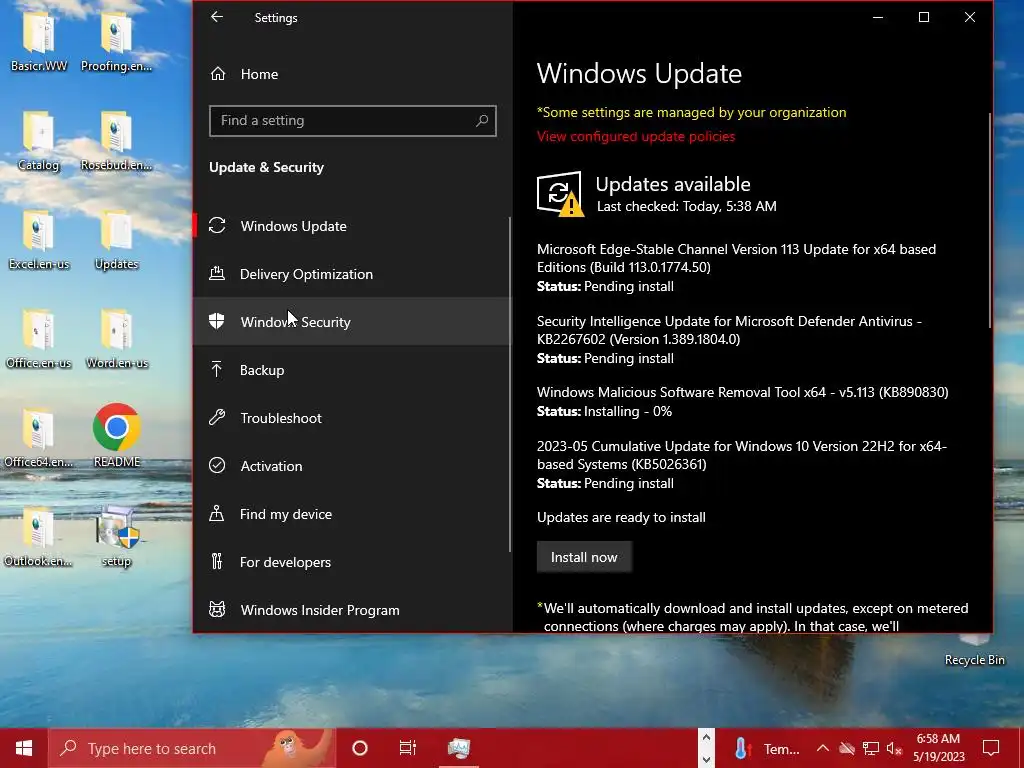Open the Backup settings page
This screenshot has width=1024, height=768.
(x=353, y=370)
